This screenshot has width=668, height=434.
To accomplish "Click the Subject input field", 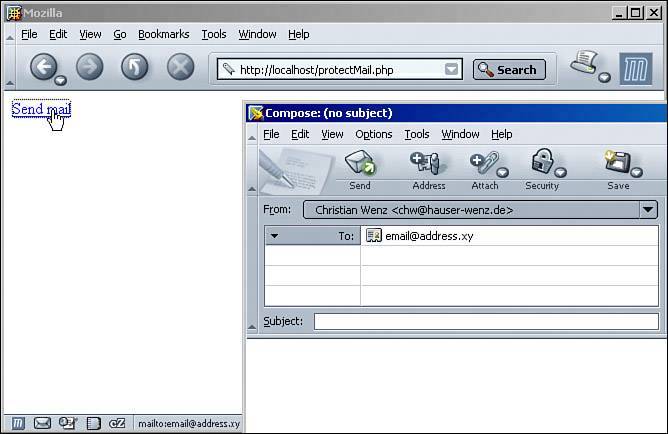I will [486, 321].
